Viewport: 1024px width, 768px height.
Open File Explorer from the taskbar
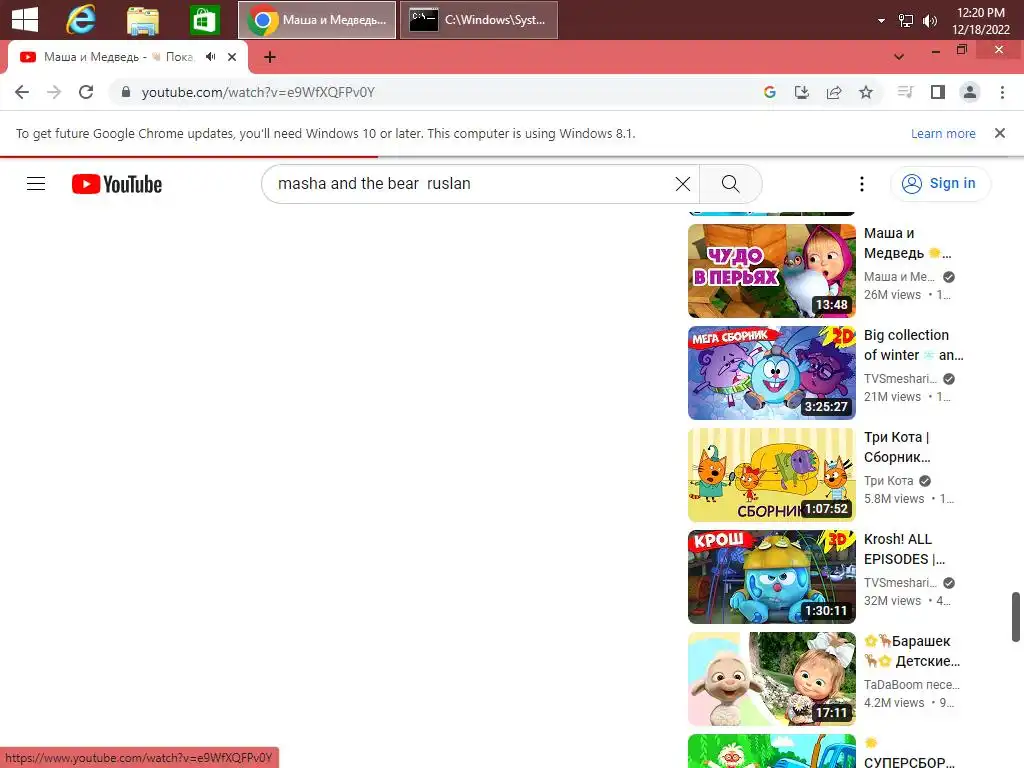point(142,20)
